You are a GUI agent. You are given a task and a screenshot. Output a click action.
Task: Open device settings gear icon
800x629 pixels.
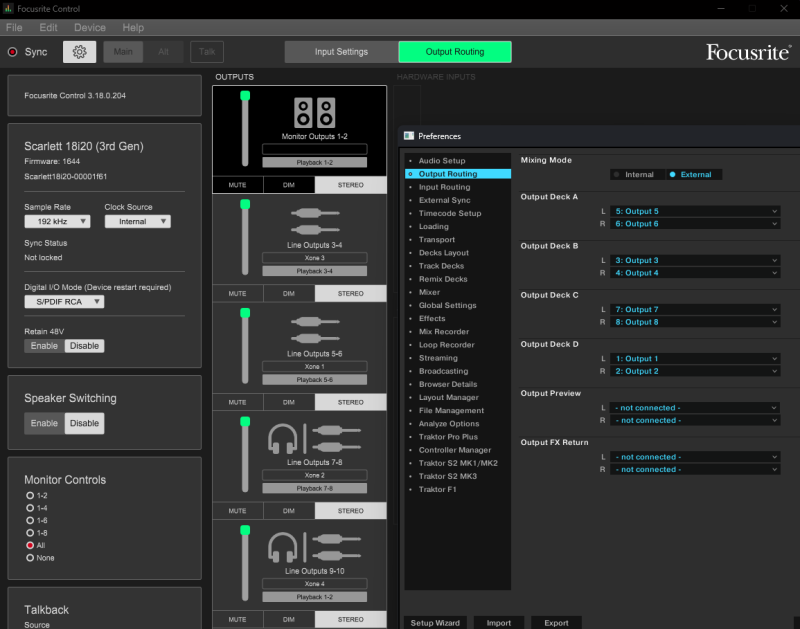(x=79, y=52)
